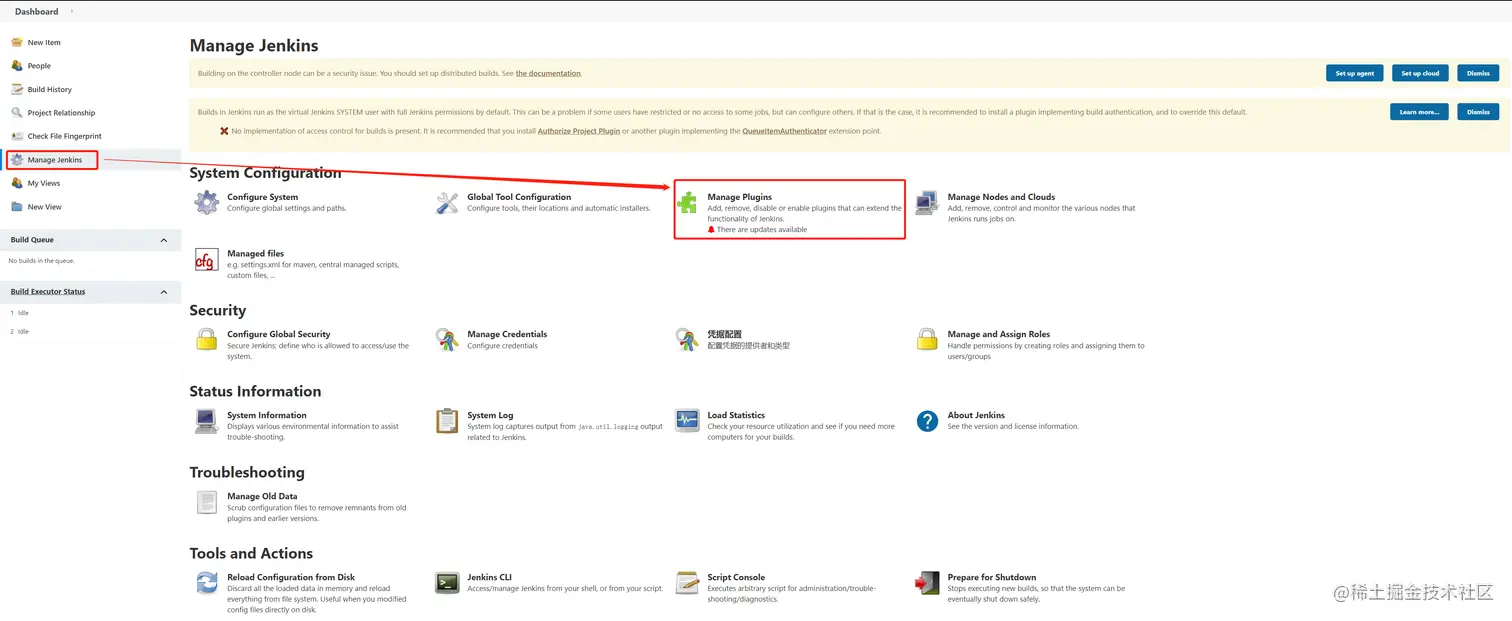Image resolution: width=1512 pixels, height=621 pixels.
Task: Click the 'No builds in the queue.' text
Action: pyautogui.click(x=42, y=261)
